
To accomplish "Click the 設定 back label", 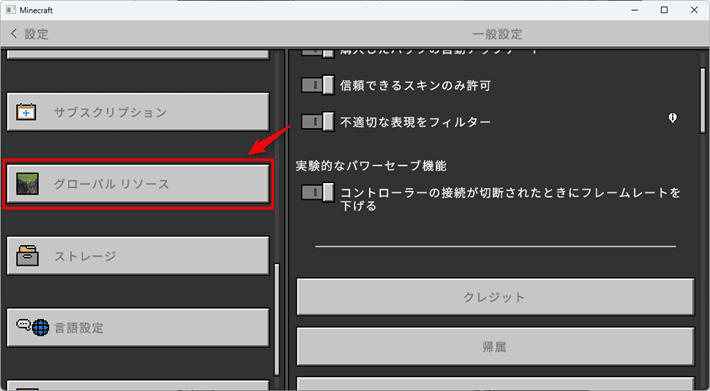I will click(36, 34).
